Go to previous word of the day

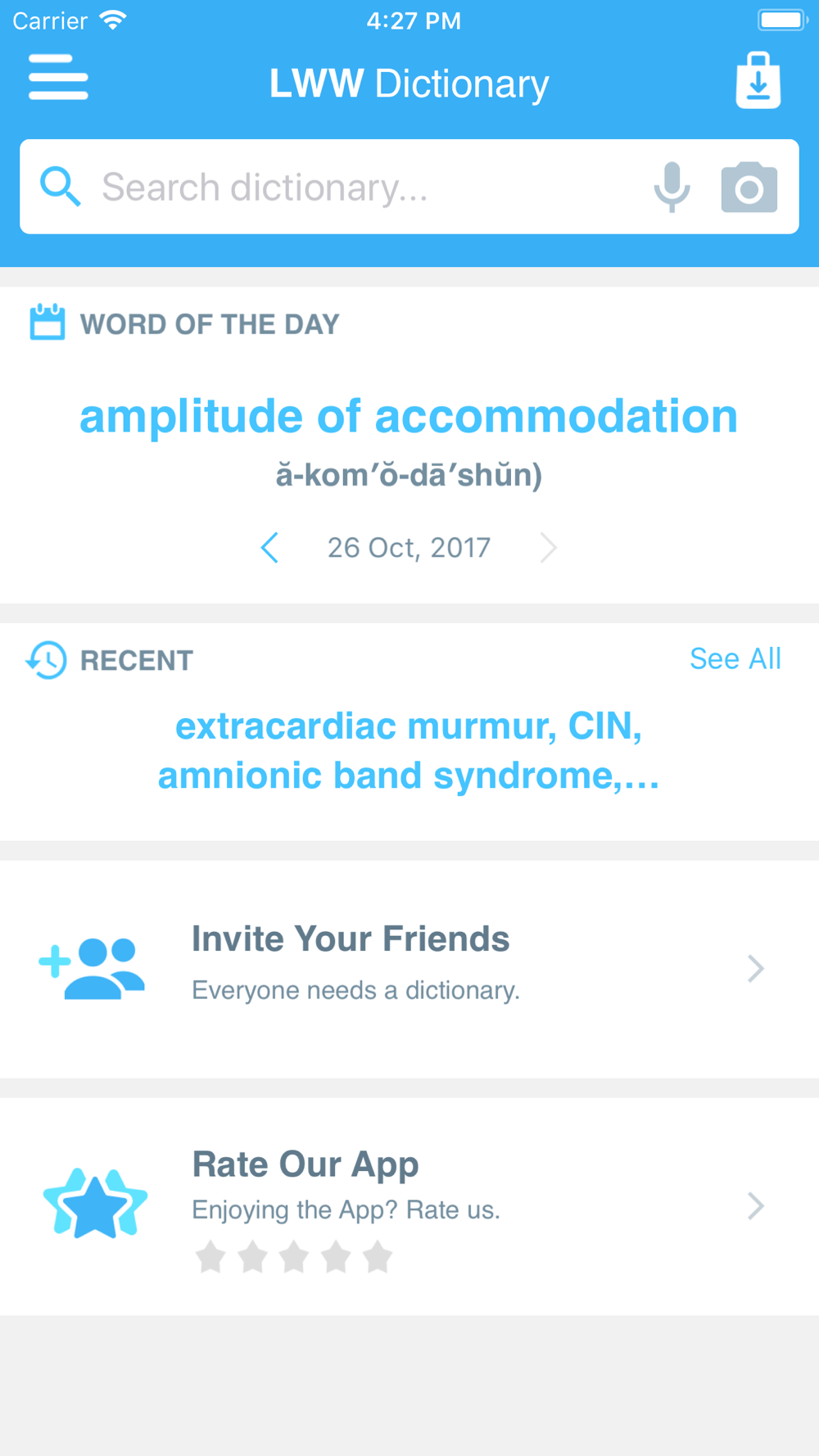269,547
